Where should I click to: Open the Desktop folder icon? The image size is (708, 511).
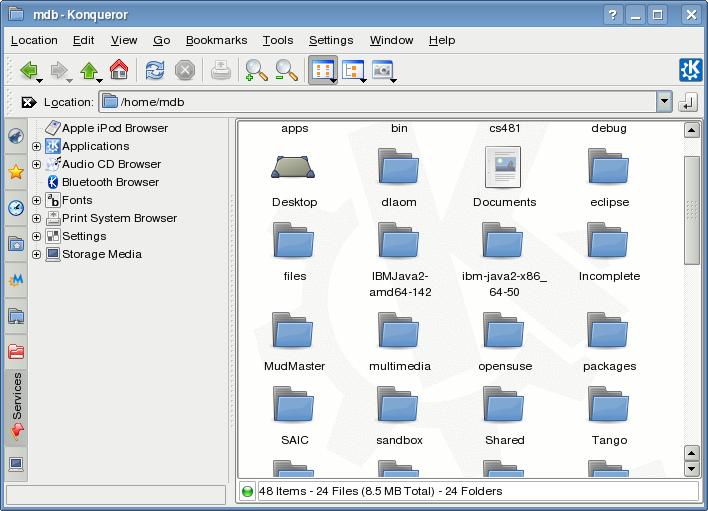pos(293,168)
